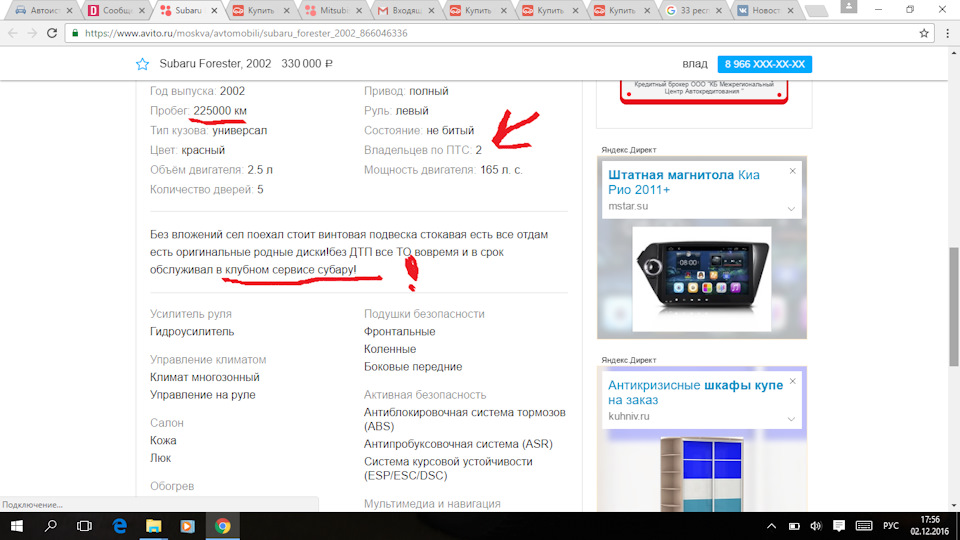The image size is (960, 540).
Task: Show hidden system tray icons
Action: [x=771, y=526]
